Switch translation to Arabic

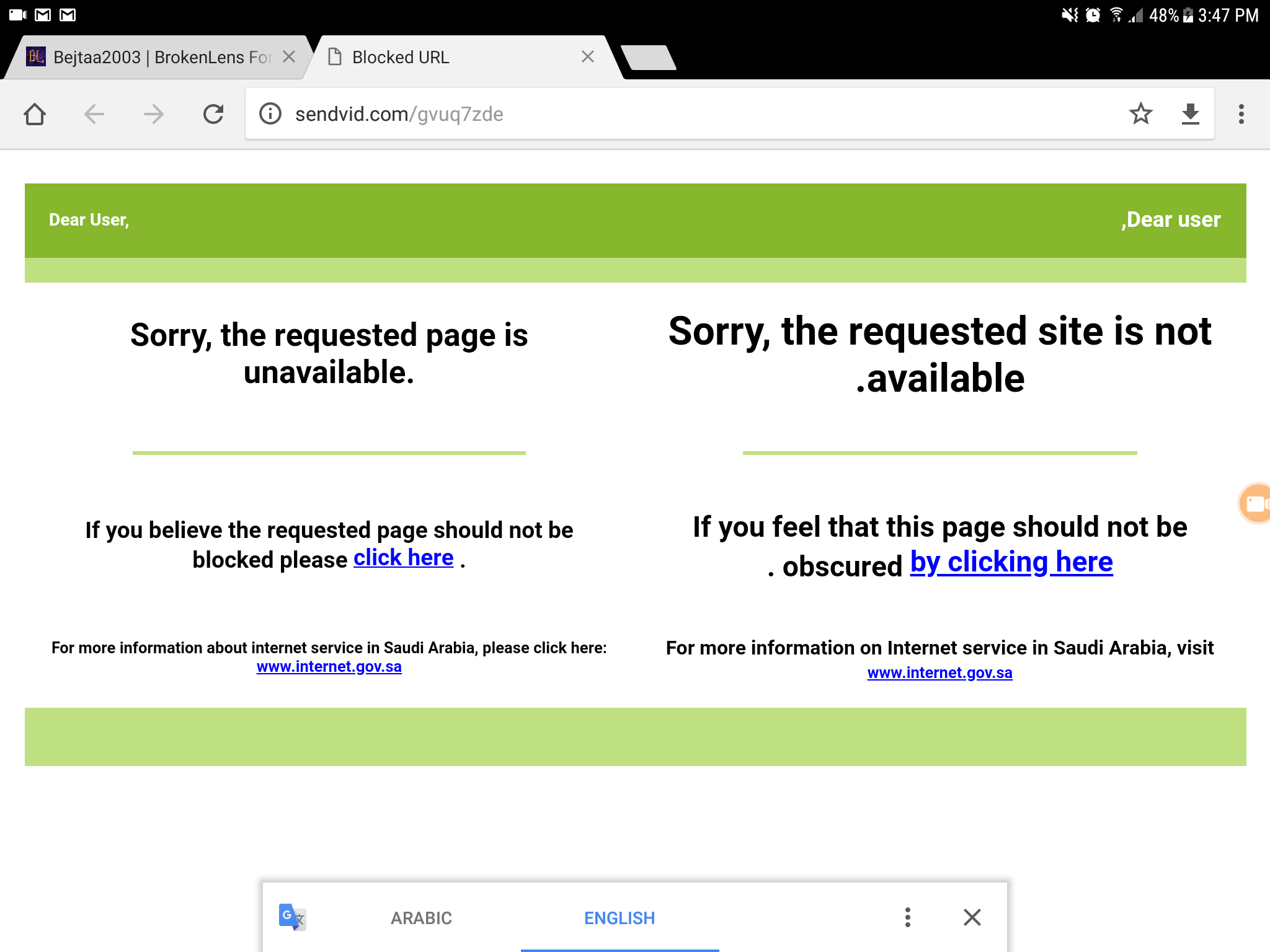point(421,918)
